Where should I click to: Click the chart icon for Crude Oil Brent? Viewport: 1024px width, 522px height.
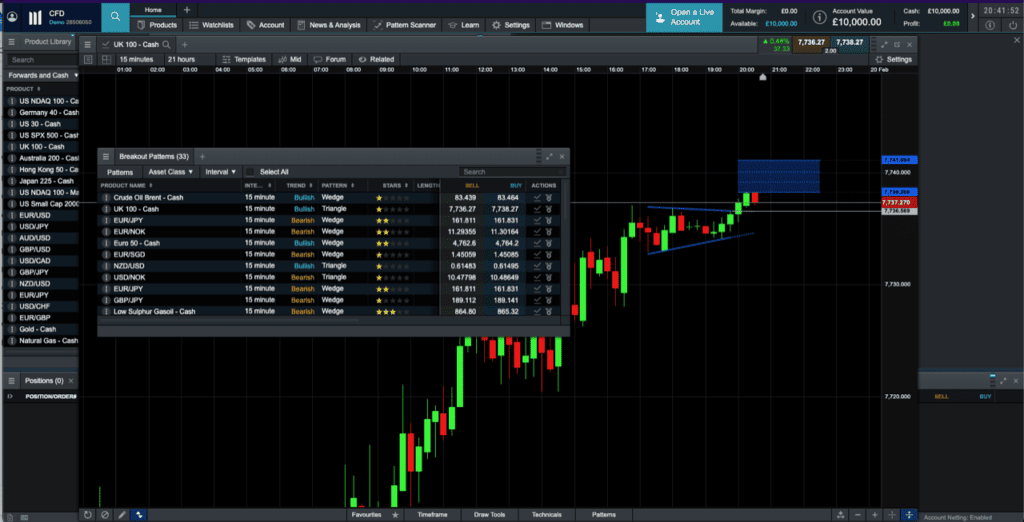pos(538,198)
